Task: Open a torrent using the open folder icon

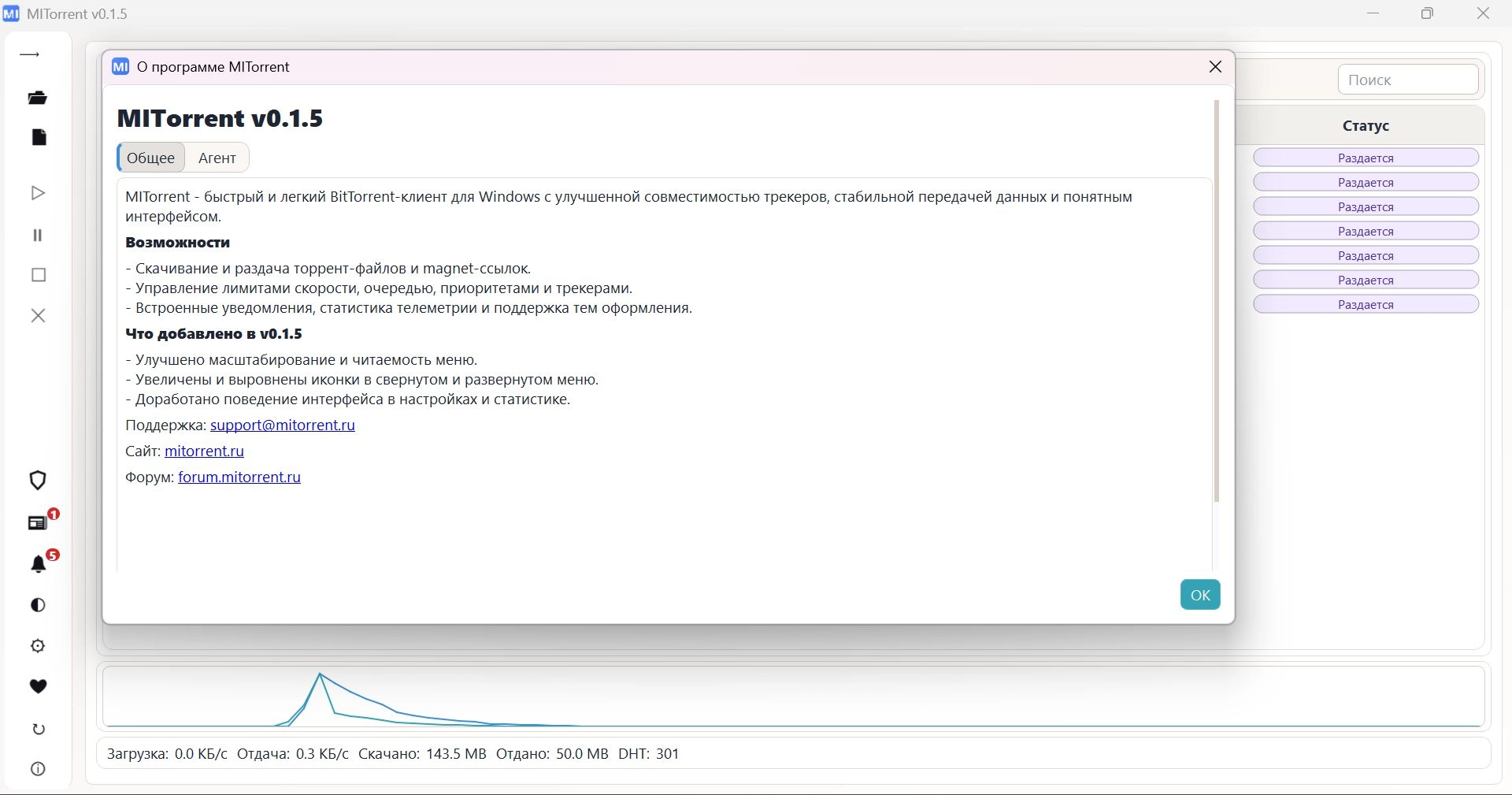Action: point(38,98)
